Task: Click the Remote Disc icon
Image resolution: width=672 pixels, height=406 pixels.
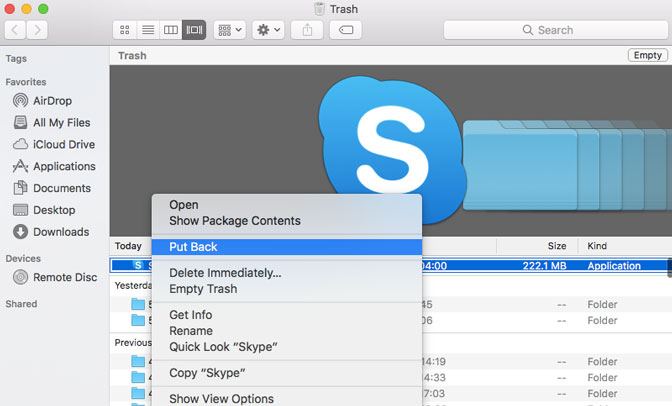Action: pos(20,277)
